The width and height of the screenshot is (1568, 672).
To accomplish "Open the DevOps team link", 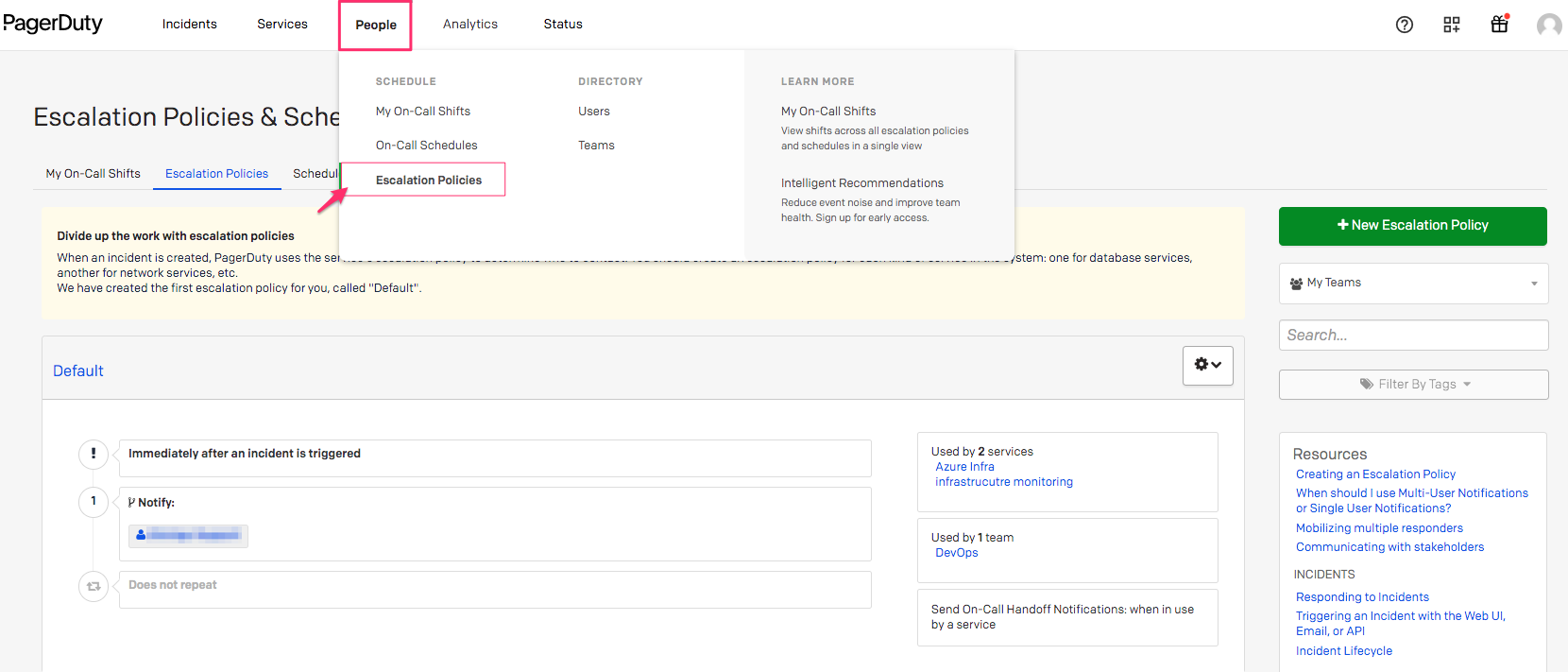I will (x=956, y=553).
